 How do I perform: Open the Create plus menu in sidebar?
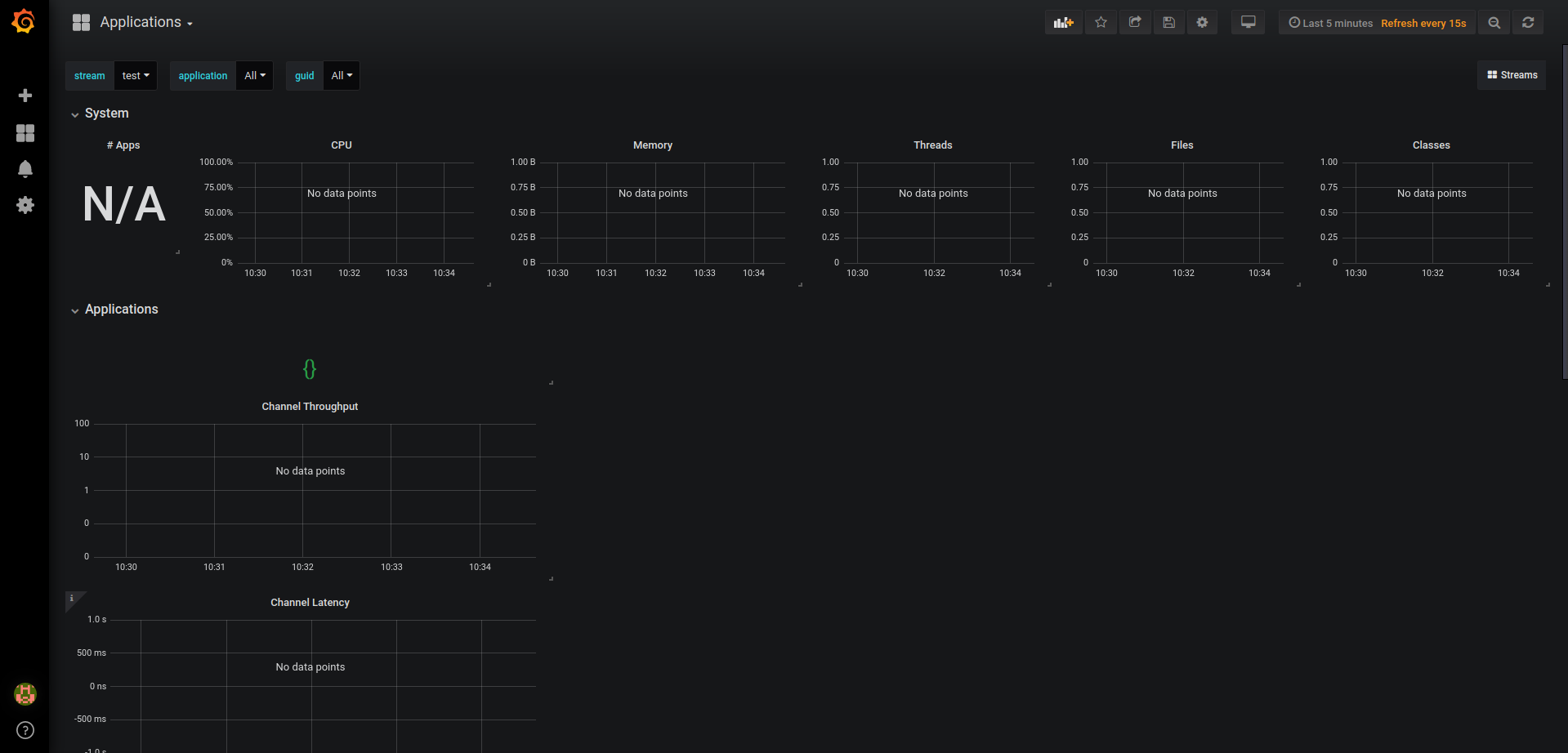[x=25, y=96]
